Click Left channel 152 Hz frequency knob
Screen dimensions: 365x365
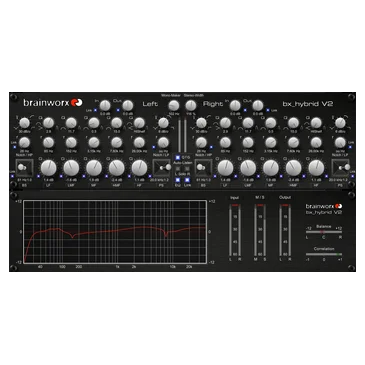click(x=71, y=143)
